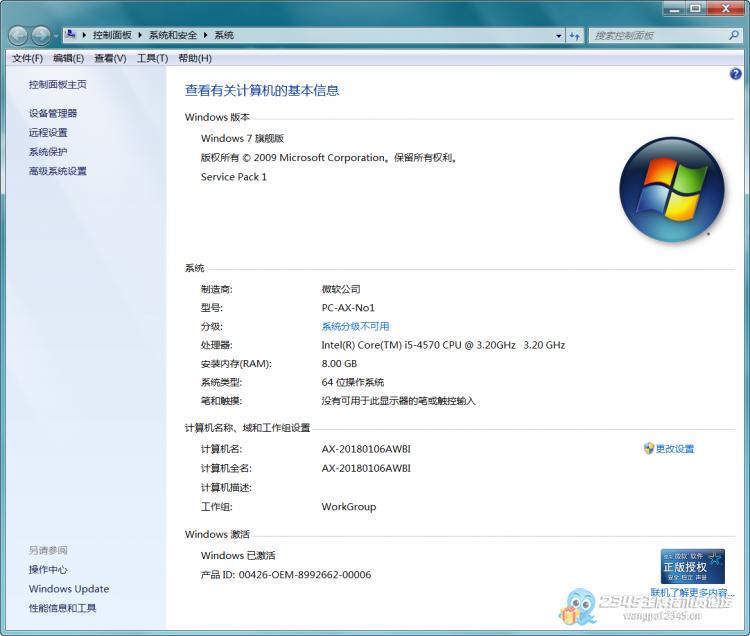Maximize the System window
Screen dimensions: 750x636
(695, 9)
